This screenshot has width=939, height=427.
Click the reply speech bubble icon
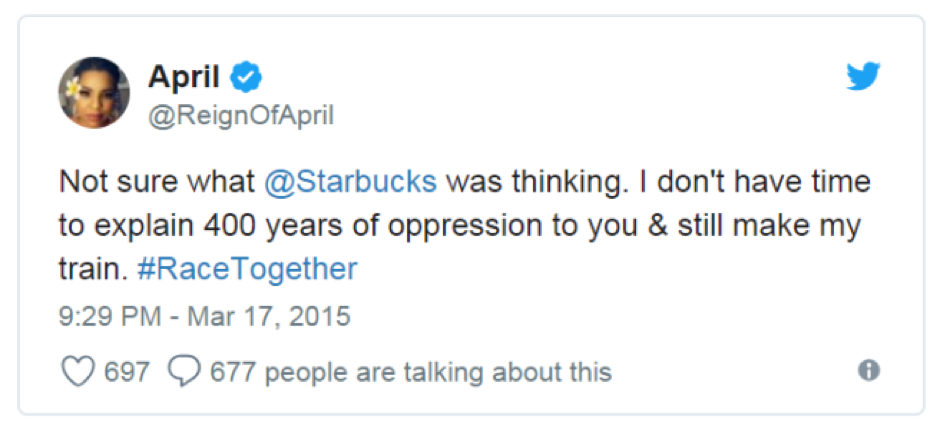(183, 372)
